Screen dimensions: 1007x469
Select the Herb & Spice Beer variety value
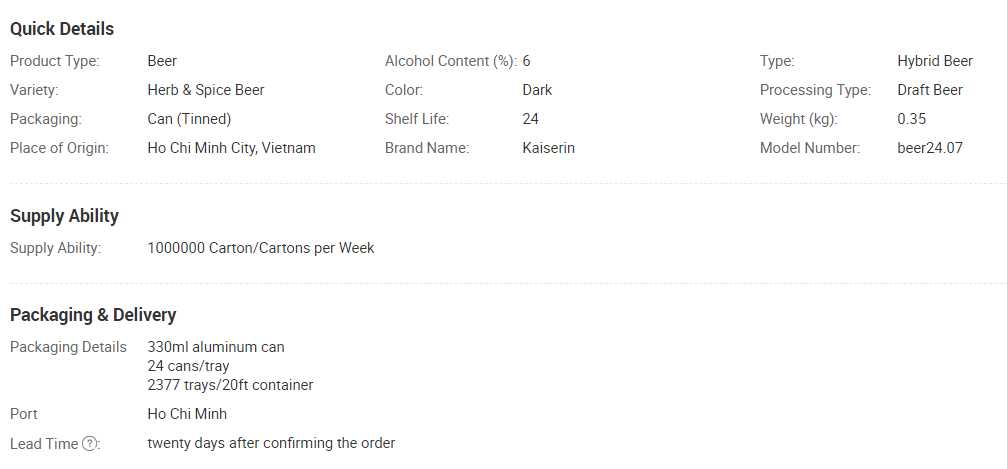(x=206, y=90)
